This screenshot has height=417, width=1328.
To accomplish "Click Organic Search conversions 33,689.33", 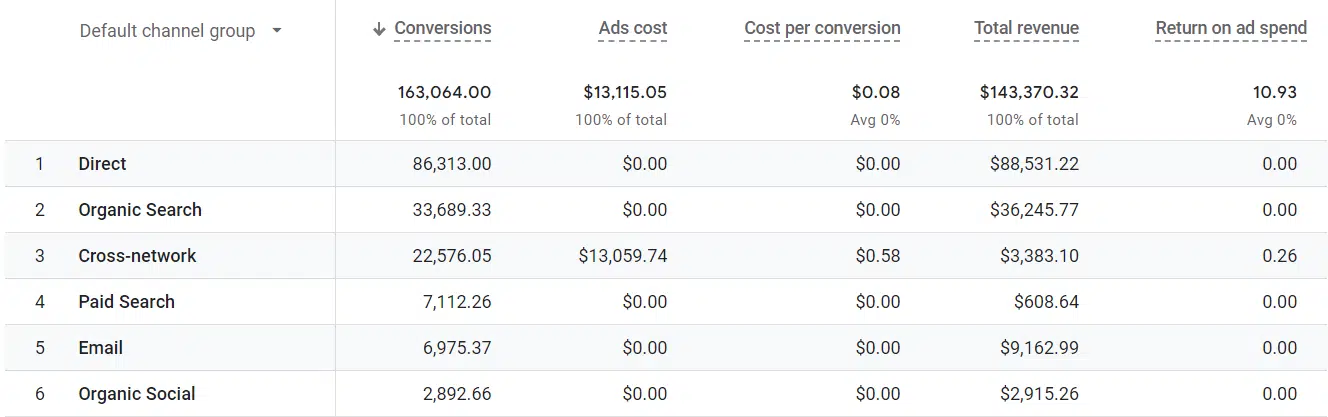I will coord(451,210).
